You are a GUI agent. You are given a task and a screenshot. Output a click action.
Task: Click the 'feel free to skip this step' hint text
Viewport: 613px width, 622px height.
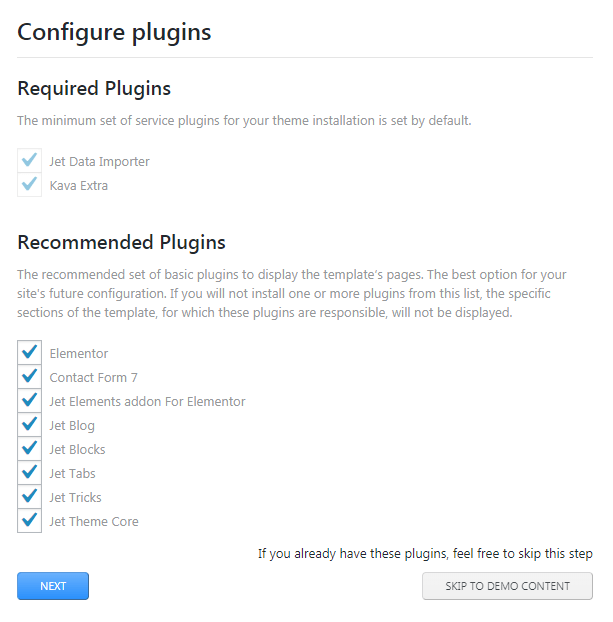pyautogui.click(x=425, y=553)
